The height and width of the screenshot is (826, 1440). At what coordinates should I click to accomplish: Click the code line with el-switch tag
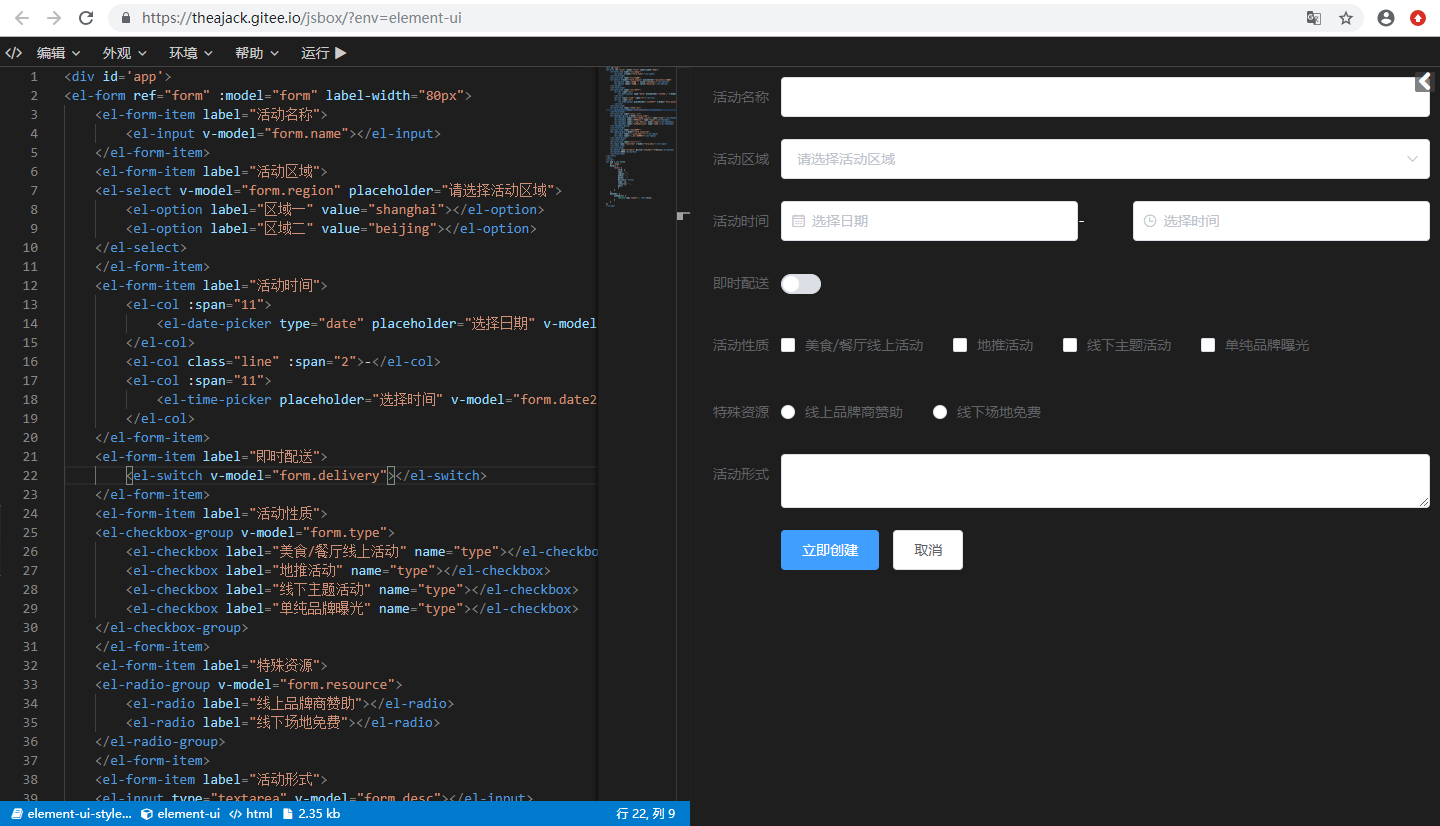(306, 475)
